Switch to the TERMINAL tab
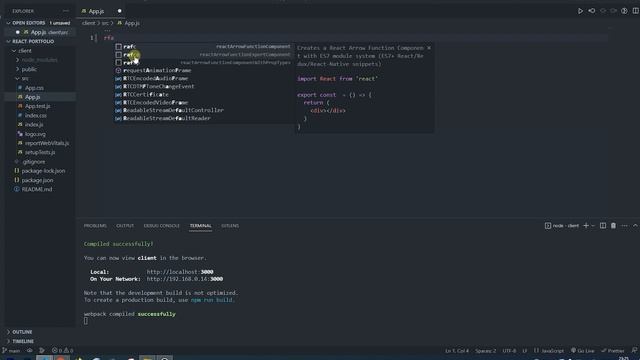The width and height of the screenshot is (640, 360). [200, 226]
